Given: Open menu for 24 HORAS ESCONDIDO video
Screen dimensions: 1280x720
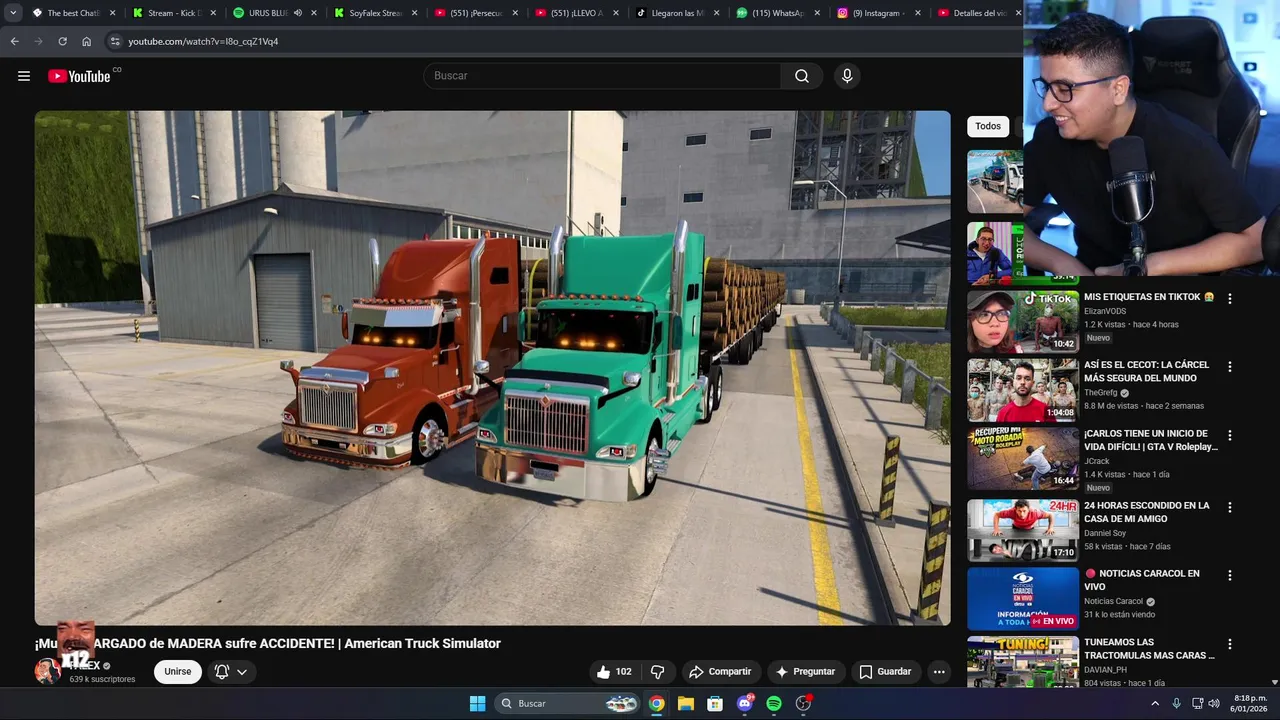Looking at the screenshot, I should tap(1230, 507).
